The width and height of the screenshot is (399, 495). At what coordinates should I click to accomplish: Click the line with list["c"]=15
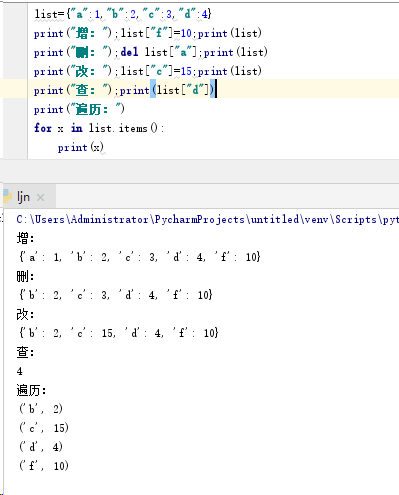pyautogui.click(x=148, y=71)
